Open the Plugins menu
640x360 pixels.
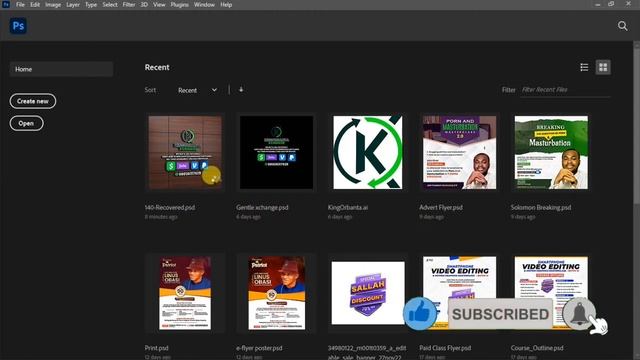[180, 5]
